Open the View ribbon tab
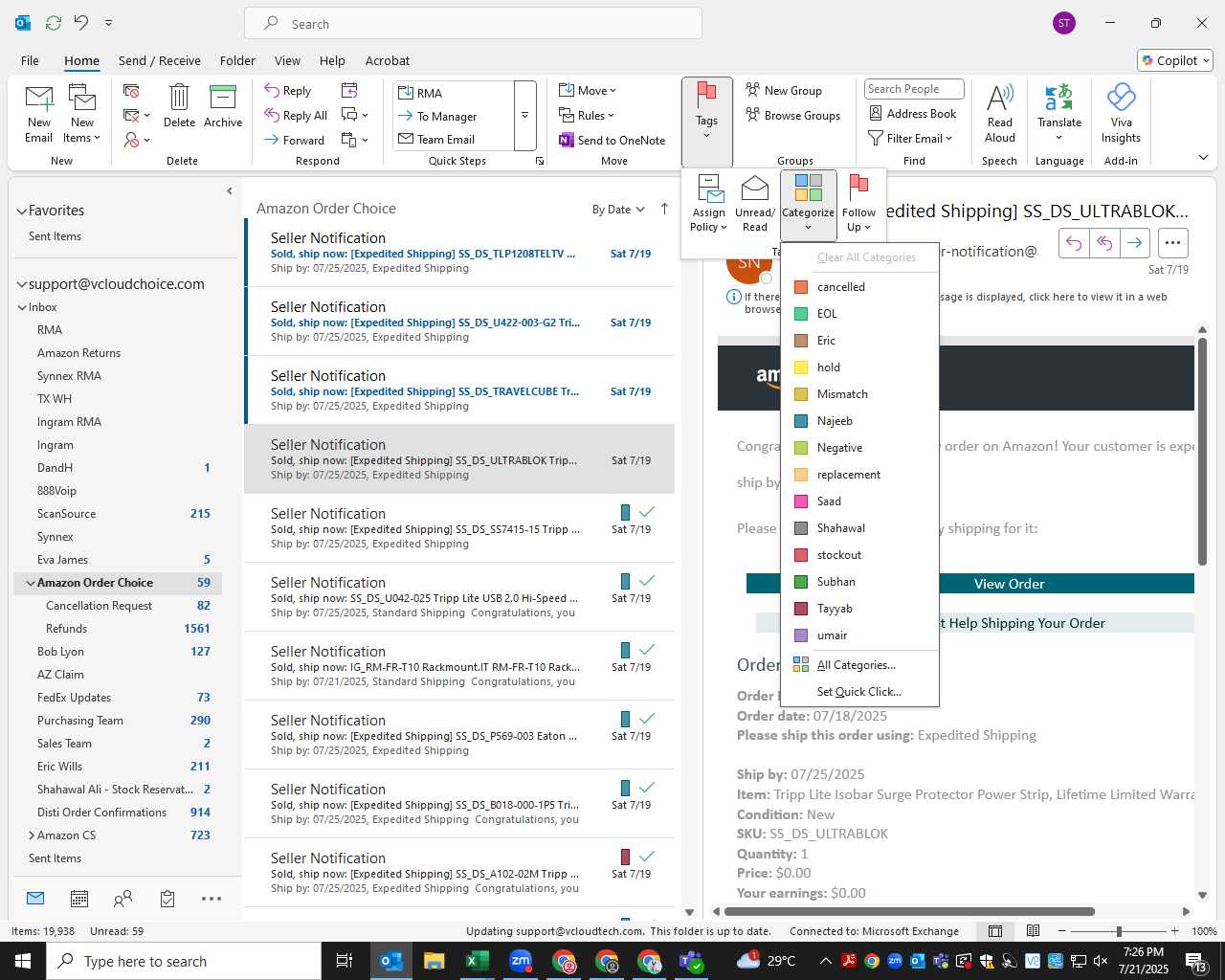The image size is (1225, 980). pyautogui.click(x=287, y=60)
